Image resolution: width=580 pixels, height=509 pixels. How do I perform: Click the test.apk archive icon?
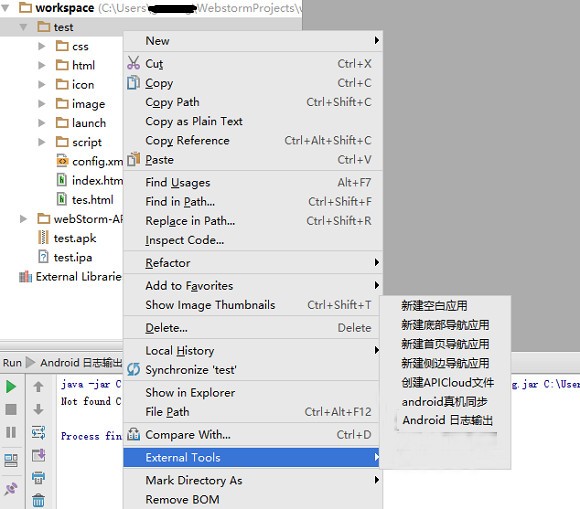(43, 237)
